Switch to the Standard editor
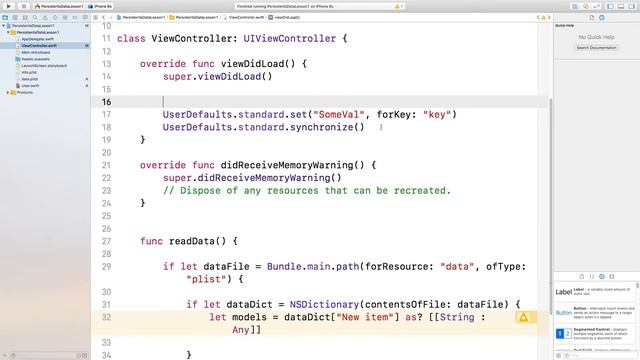This screenshot has height=360, width=640. pos(575,6)
